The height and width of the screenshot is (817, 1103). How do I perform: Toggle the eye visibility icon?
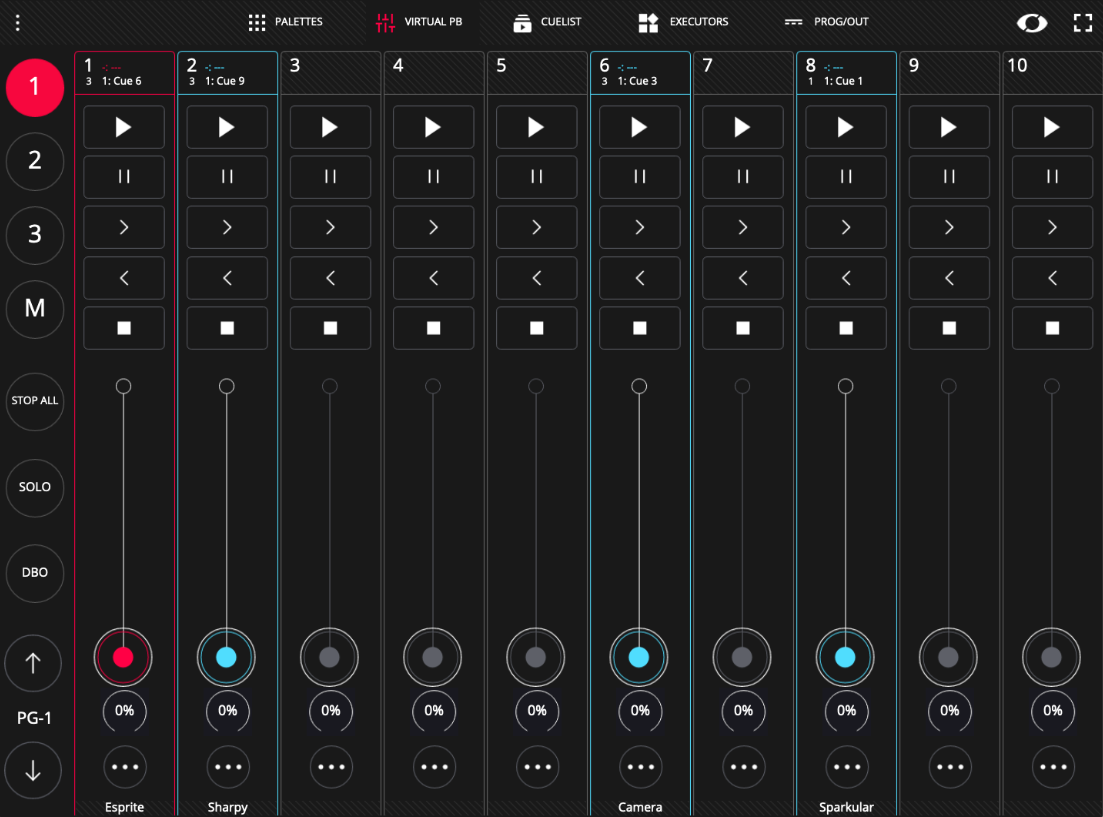tap(1031, 23)
